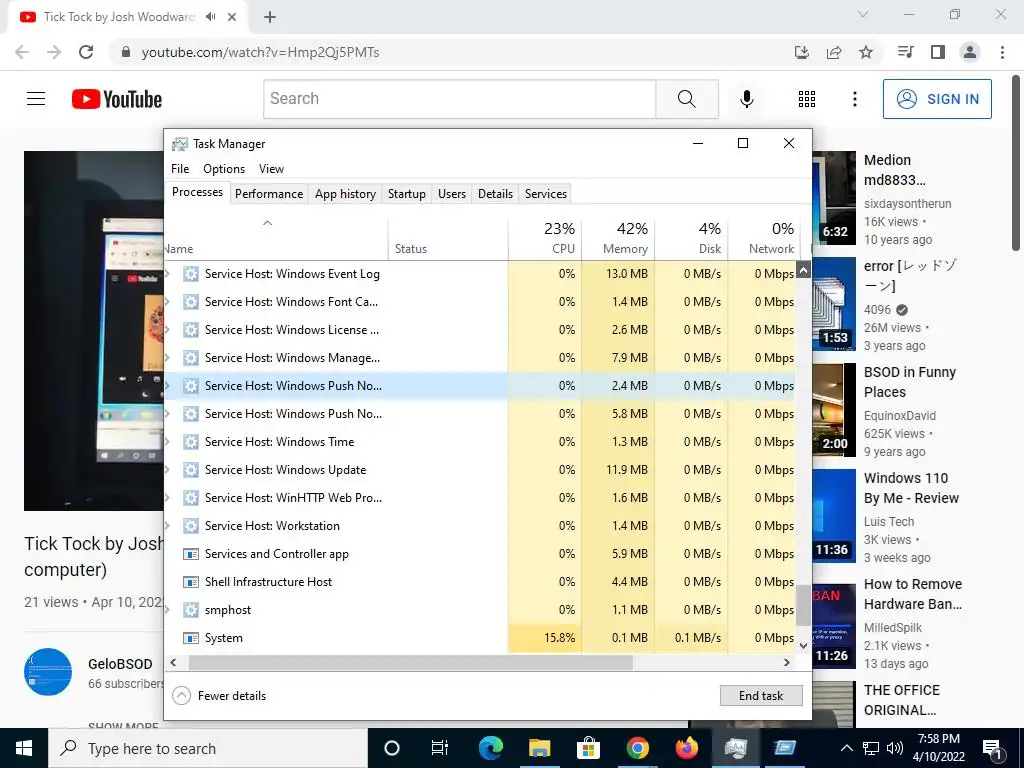Select the Shell Infrastructure Host row

tap(480, 581)
